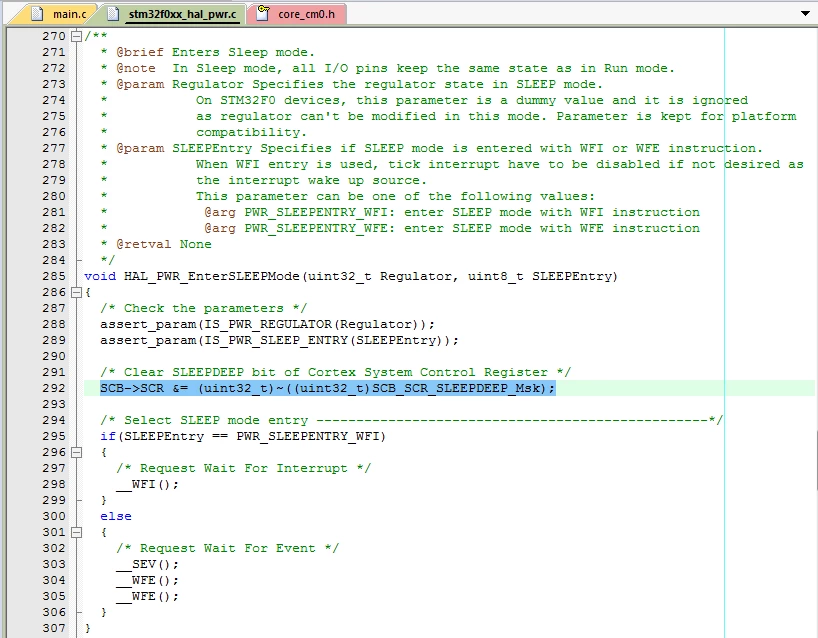Click the '@note In Sleep mode' comment line
Image resolution: width=818 pixels, height=638 pixels.
[395, 68]
